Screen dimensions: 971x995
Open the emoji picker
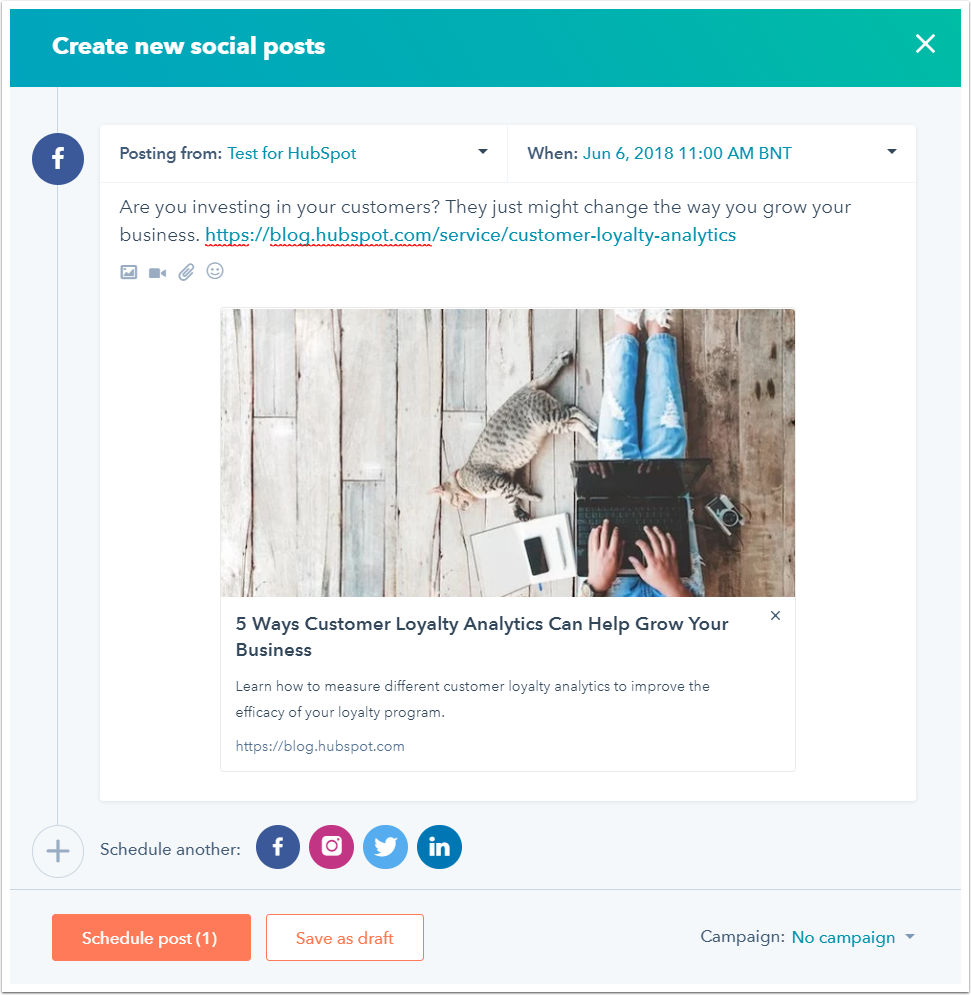215,271
